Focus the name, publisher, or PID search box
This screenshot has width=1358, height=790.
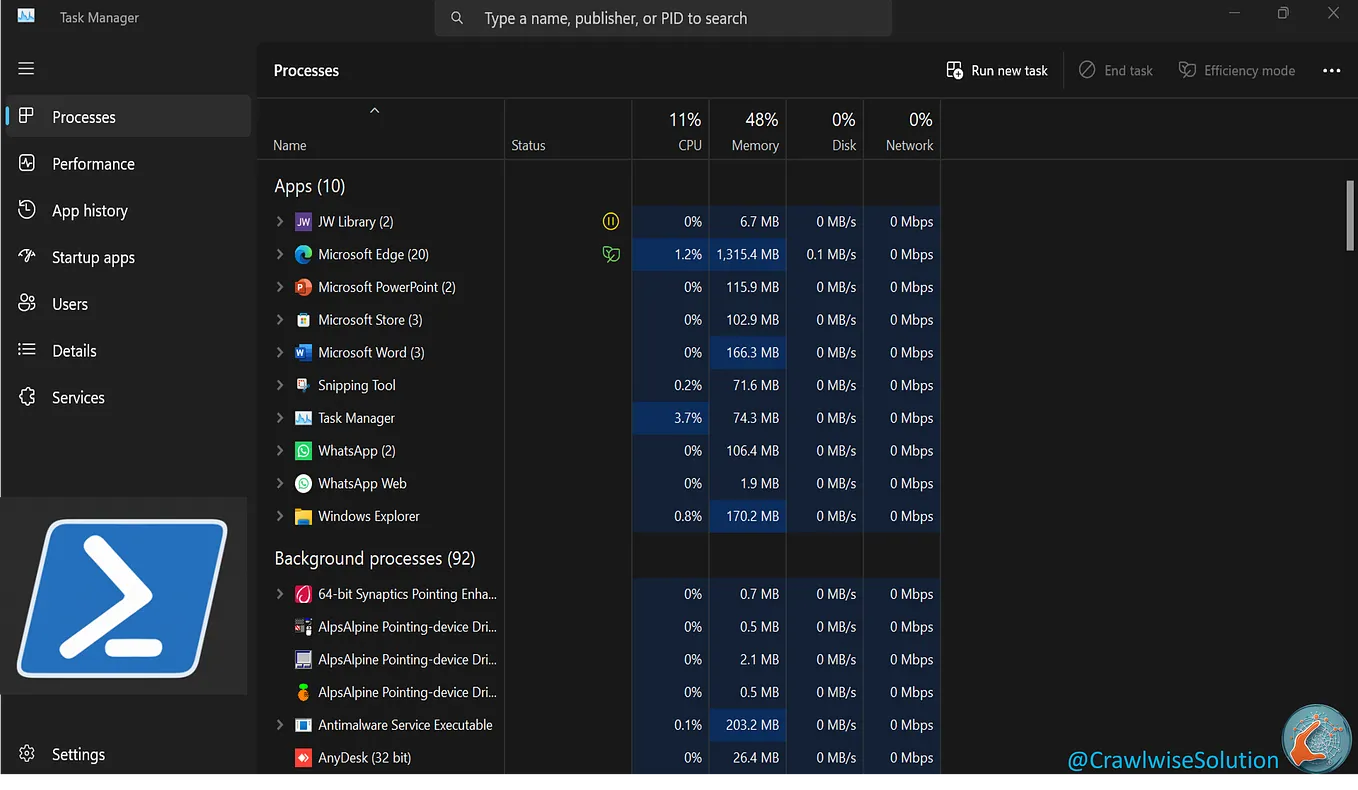[663, 18]
